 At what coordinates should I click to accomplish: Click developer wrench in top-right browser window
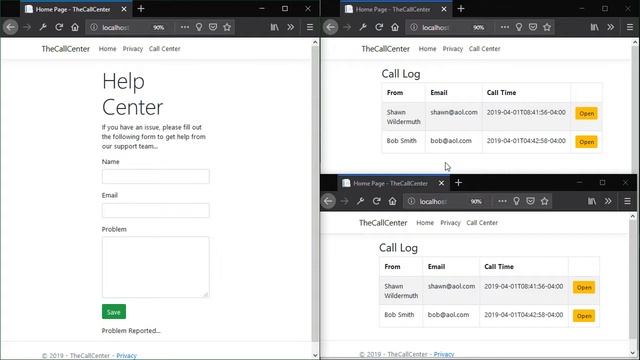pos(363,27)
